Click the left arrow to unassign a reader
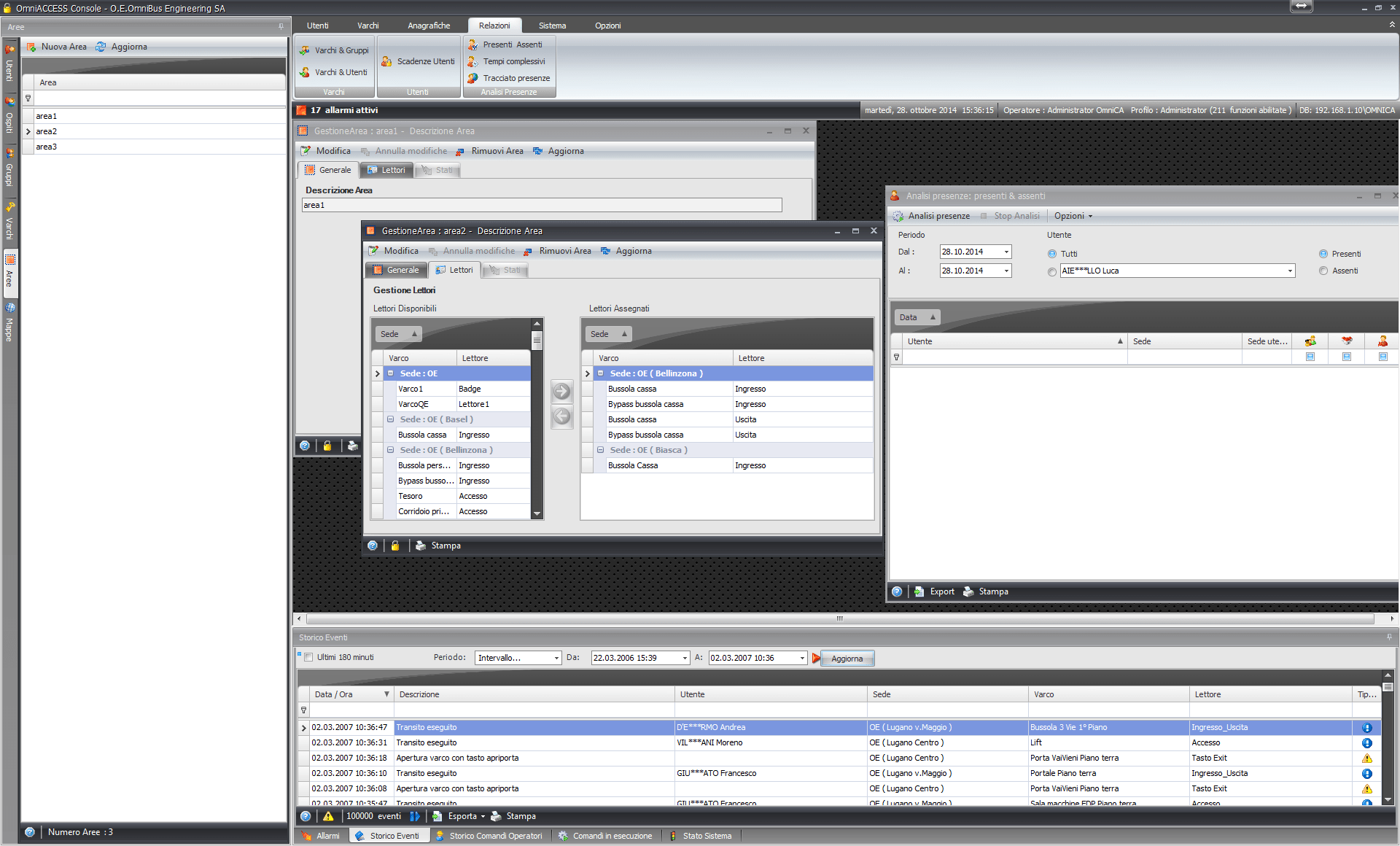 coord(561,416)
